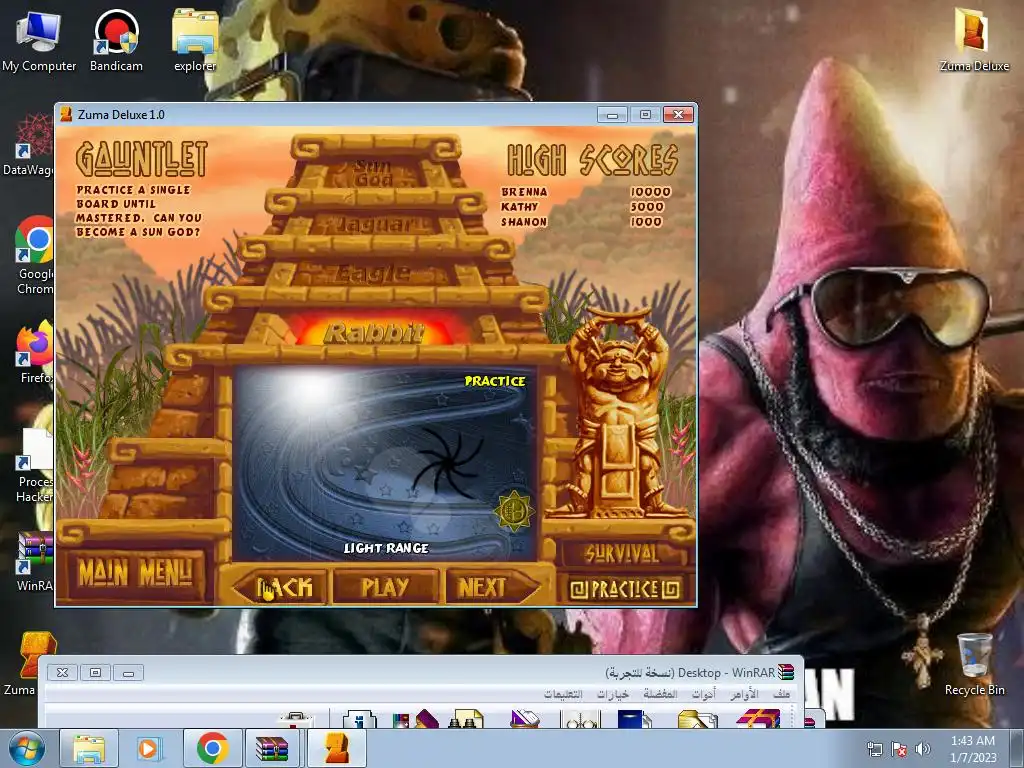This screenshot has height=768, width=1024.
Task: Open the التعليمات menu in WinRAR
Action: [x=563, y=693]
